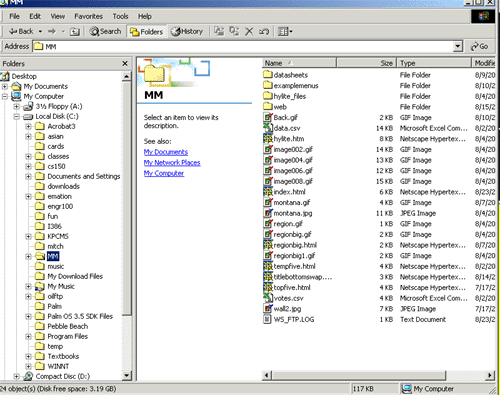Image resolution: width=500 pixels, height=395 pixels.
Task: Click the Undo toolbar icon
Action: point(264,32)
